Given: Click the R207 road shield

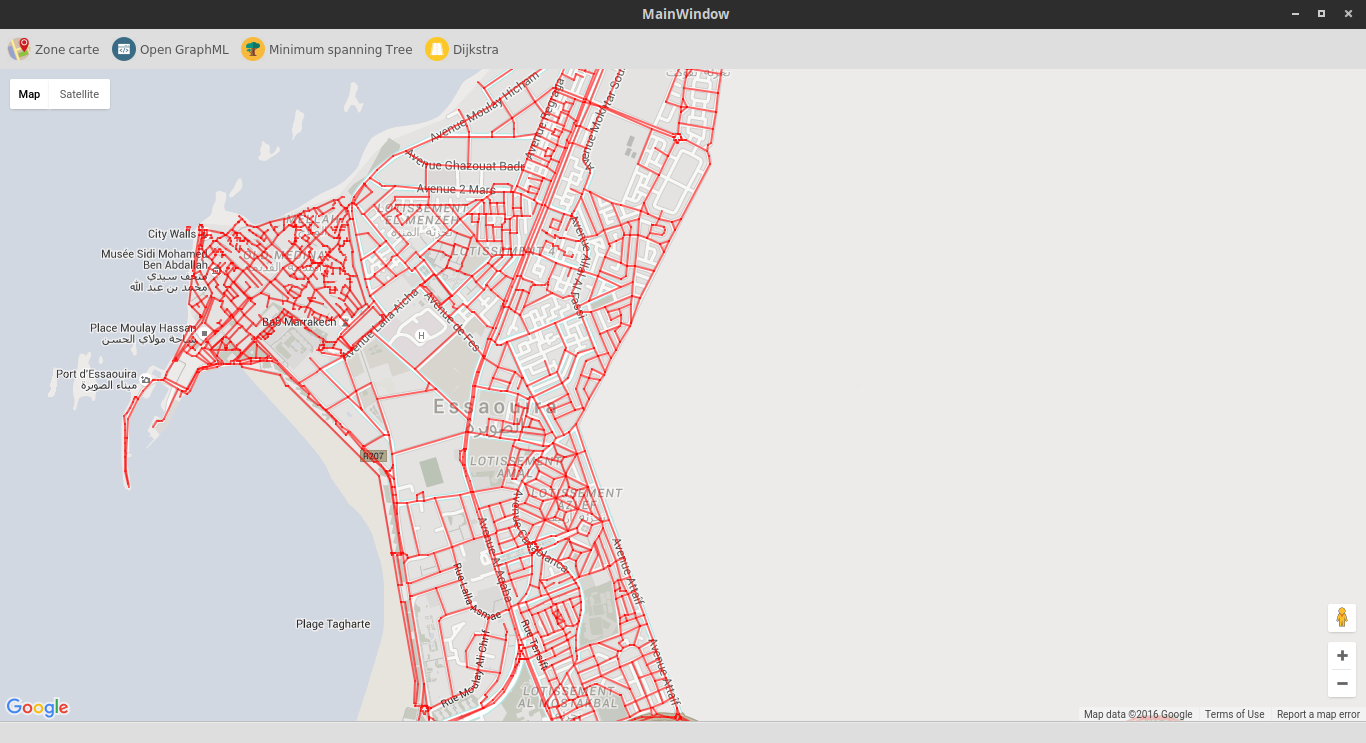Looking at the screenshot, I should [373, 456].
